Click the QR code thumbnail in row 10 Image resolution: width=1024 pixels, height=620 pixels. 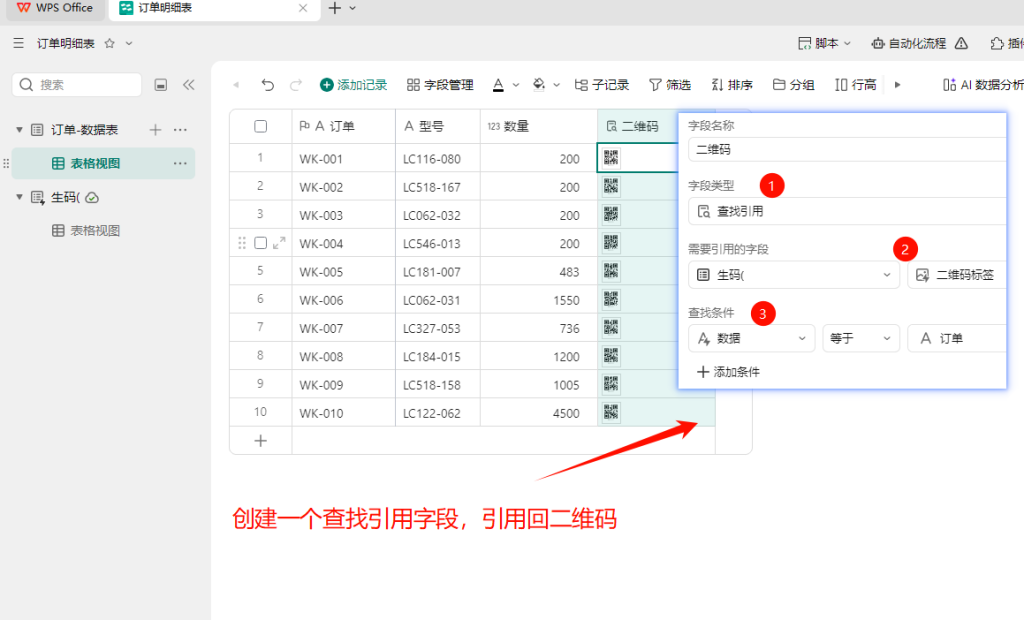[611, 412]
